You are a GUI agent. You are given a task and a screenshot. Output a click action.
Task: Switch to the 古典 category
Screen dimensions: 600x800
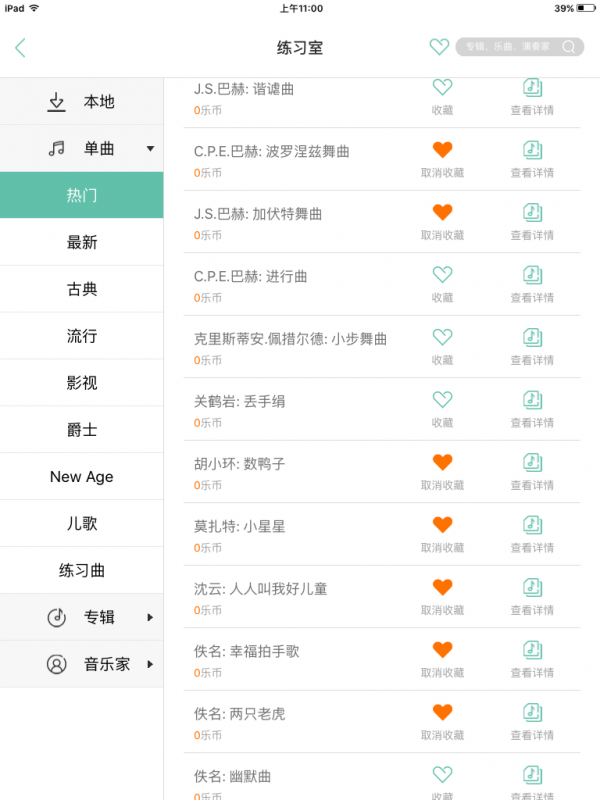(x=81, y=289)
